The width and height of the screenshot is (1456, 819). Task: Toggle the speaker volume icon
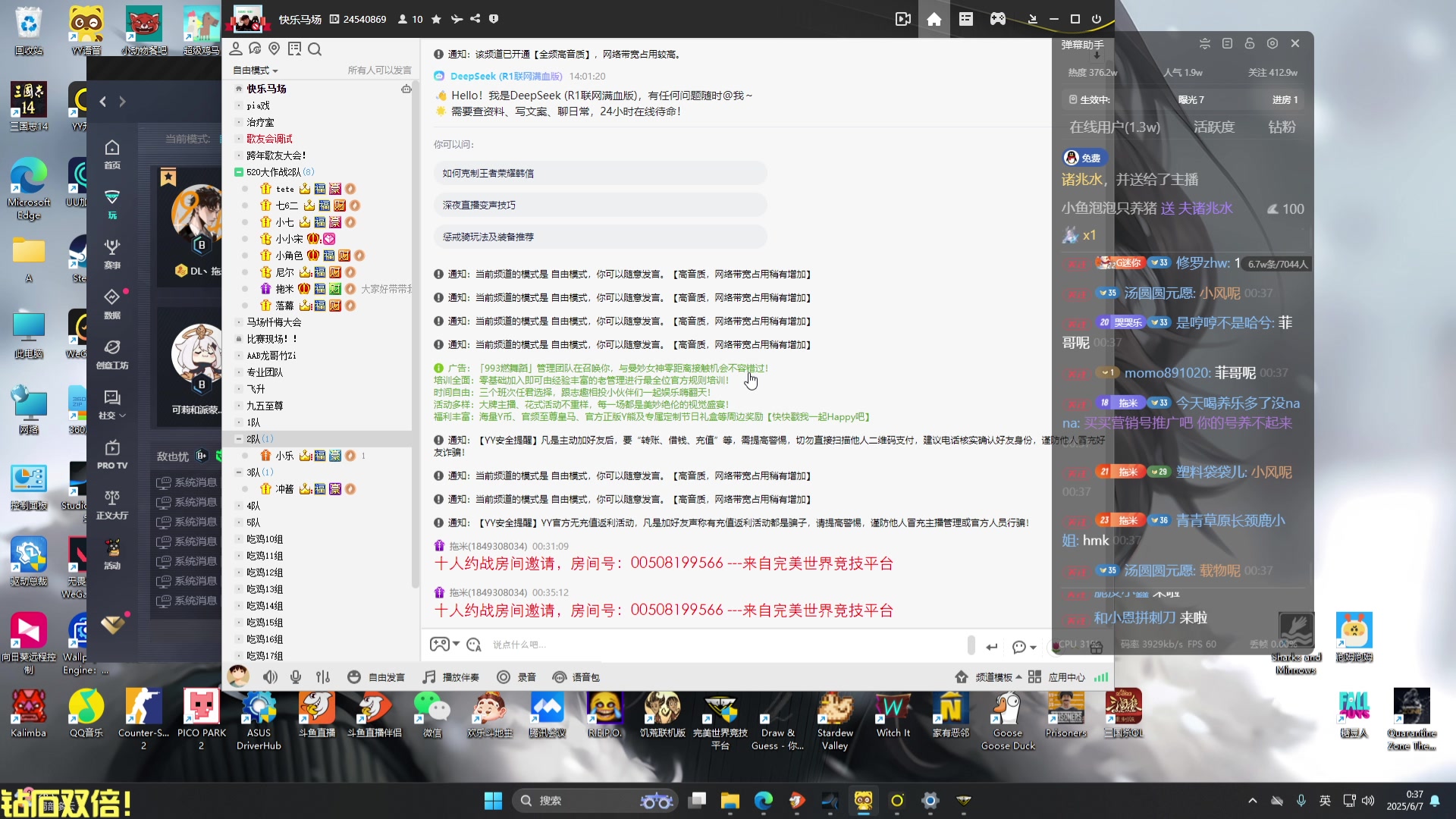pyautogui.click(x=270, y=677)
